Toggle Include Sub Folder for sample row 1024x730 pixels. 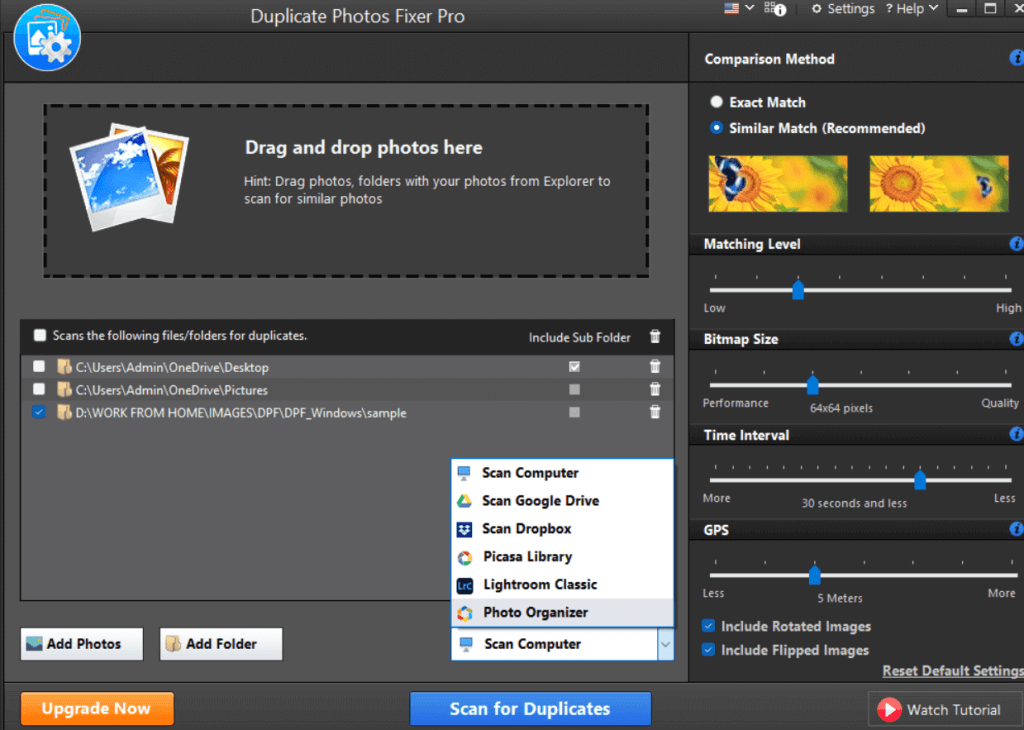tap(574, 412)
